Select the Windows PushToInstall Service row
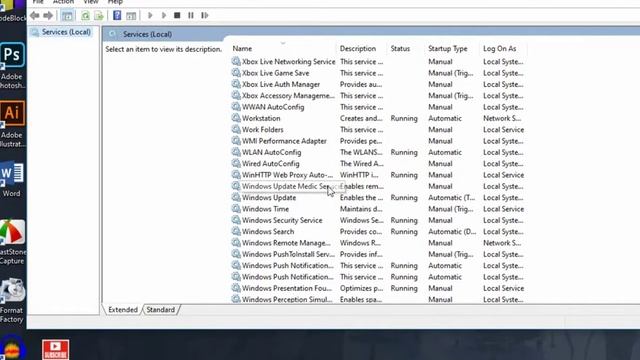Viewport: 640px width, 360px height. (378, 254)
